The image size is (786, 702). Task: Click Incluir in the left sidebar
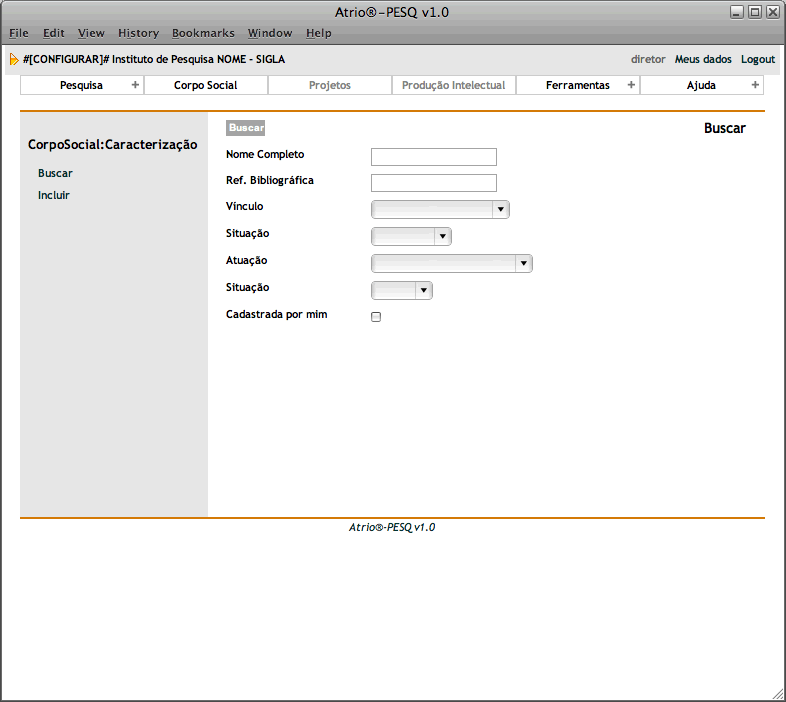[x=54, y=195]
